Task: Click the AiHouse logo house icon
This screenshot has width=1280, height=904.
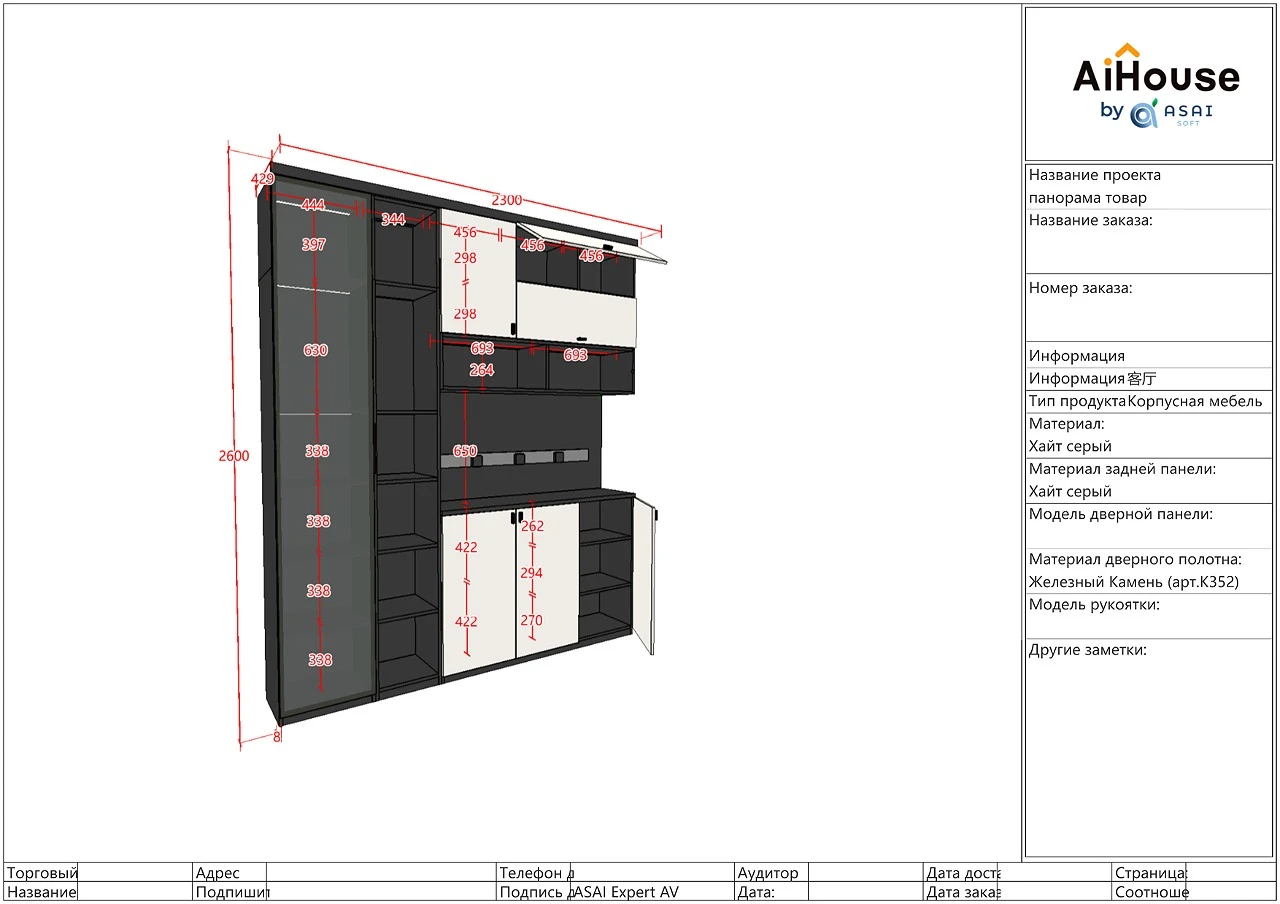Action: click(x=1127, y=52)
